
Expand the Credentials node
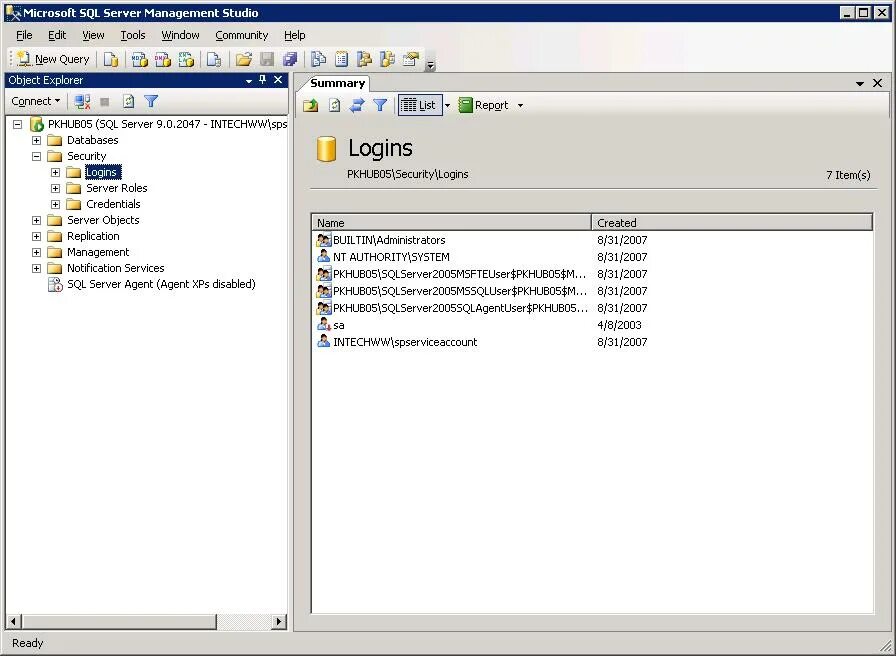55,204
